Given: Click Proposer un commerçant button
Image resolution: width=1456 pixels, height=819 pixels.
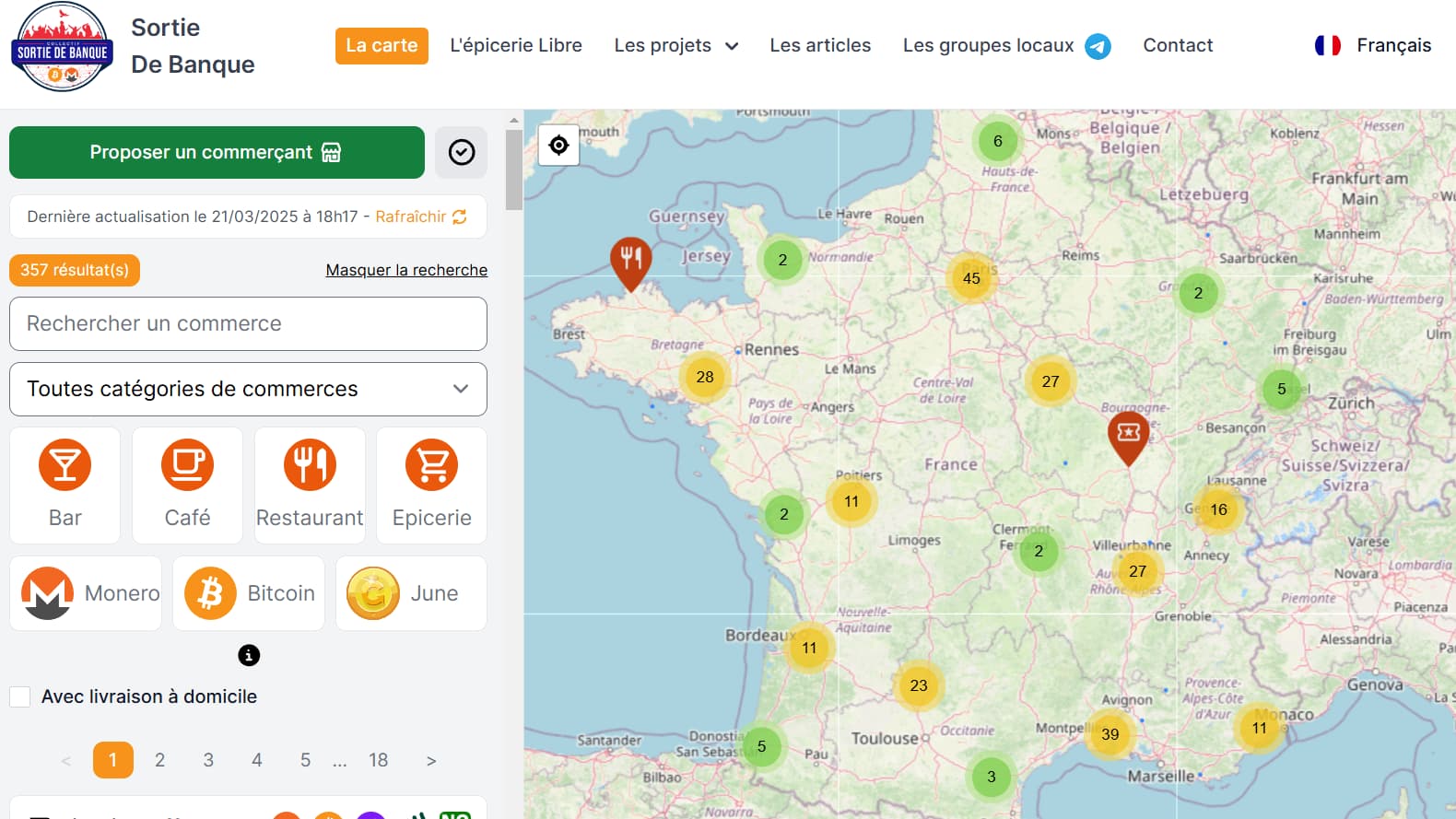Looking at the screenshot, I should [x=217, y=152].
